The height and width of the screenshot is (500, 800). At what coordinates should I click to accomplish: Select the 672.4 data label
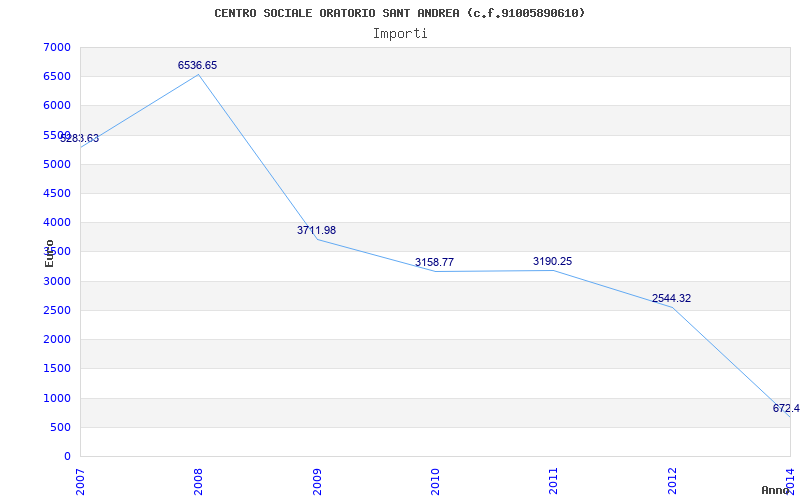click(786, 408)
